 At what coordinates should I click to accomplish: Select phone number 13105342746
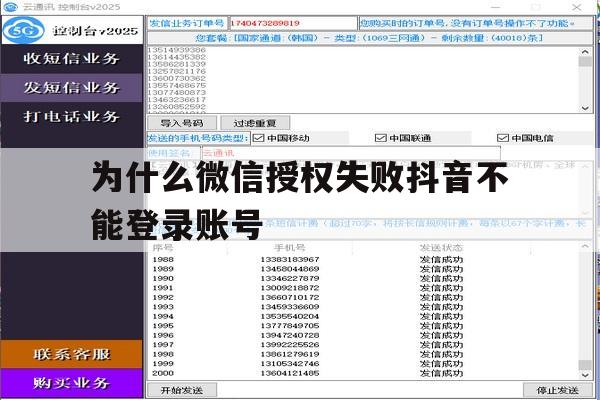[x=290, y=364]
